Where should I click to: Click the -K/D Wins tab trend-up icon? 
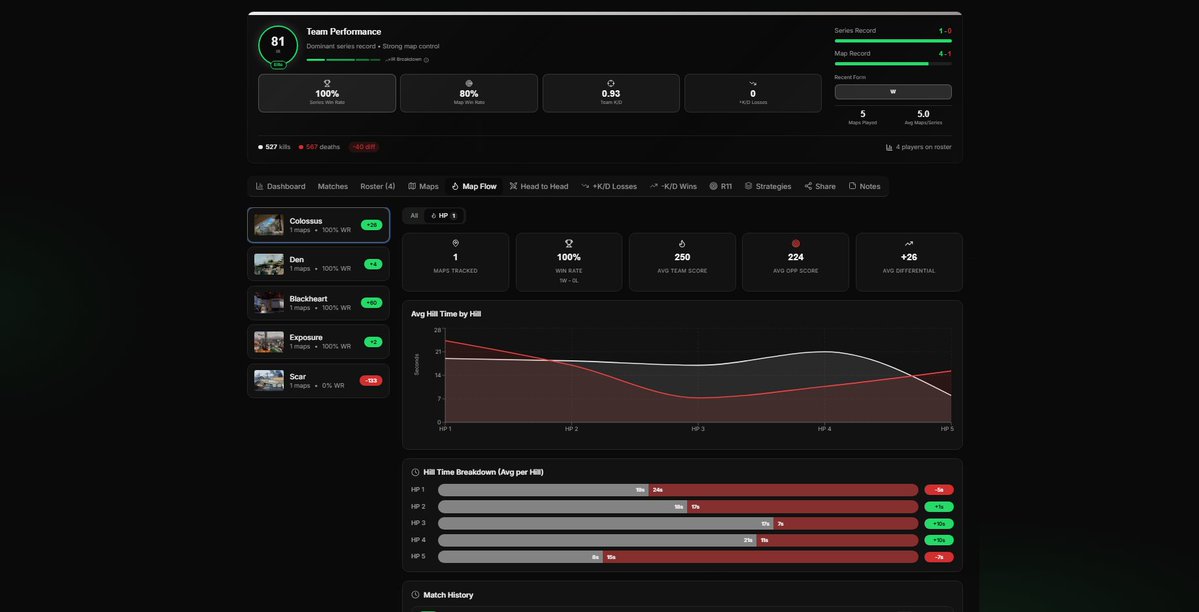point(654,186)
